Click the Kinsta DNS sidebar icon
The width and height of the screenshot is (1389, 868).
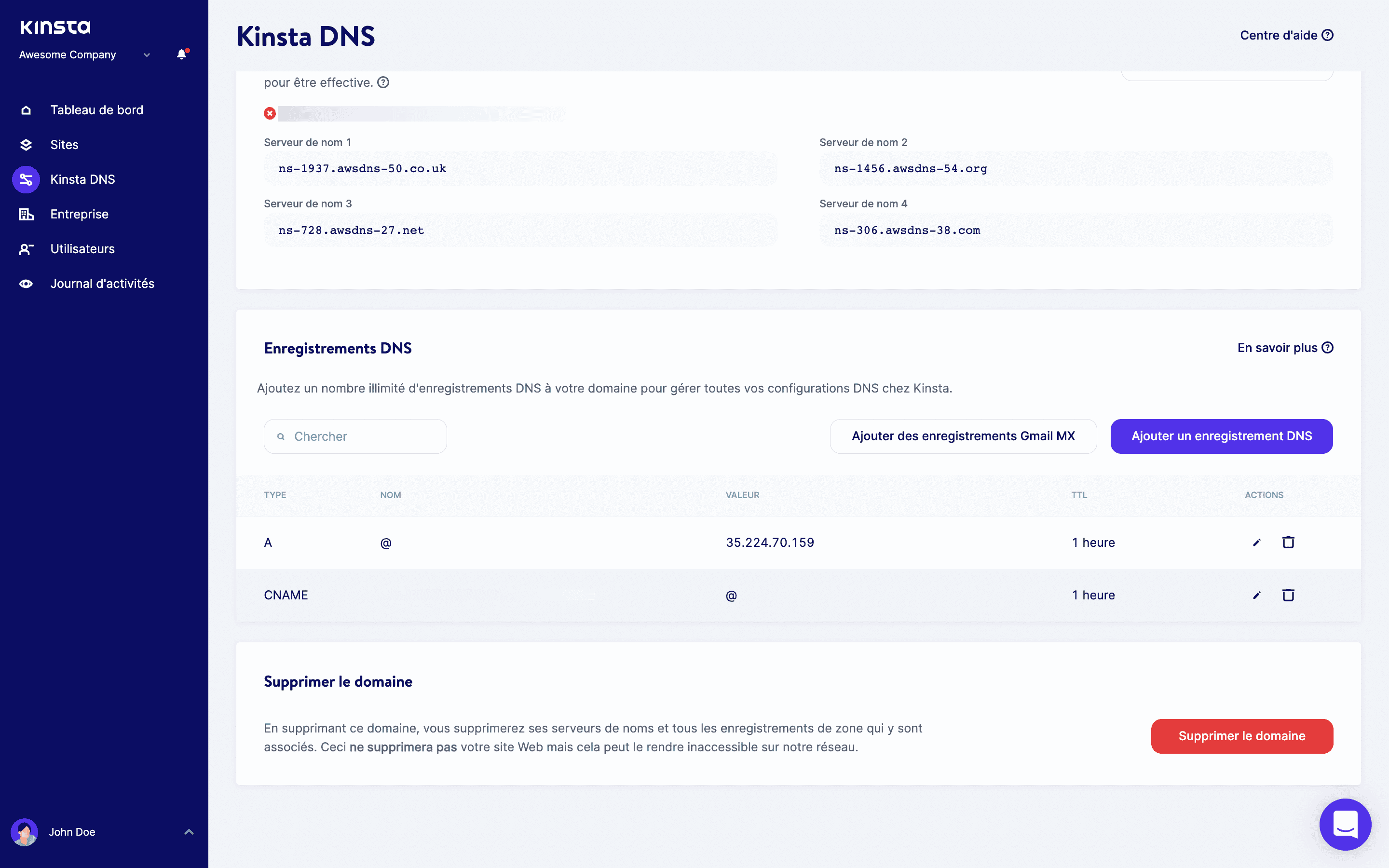pyautogui.click(x=26, y=179)
